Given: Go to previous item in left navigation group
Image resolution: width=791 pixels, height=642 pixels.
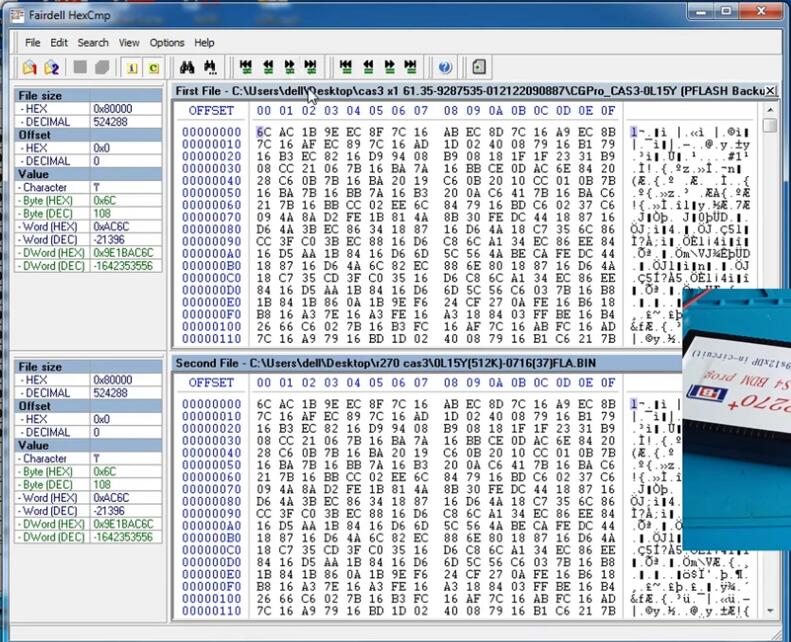Looking at the screenshot, I should 268,66.
